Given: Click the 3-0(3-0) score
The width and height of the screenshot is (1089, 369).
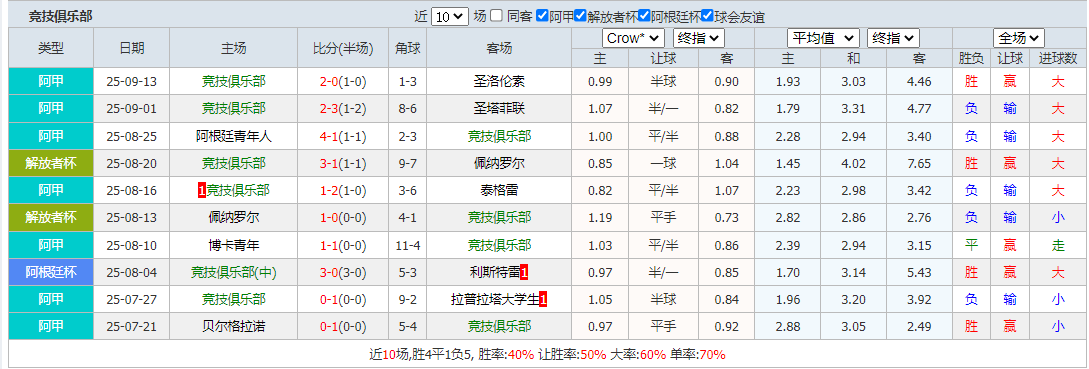Looking at the screenshot, I should (343, 272).
